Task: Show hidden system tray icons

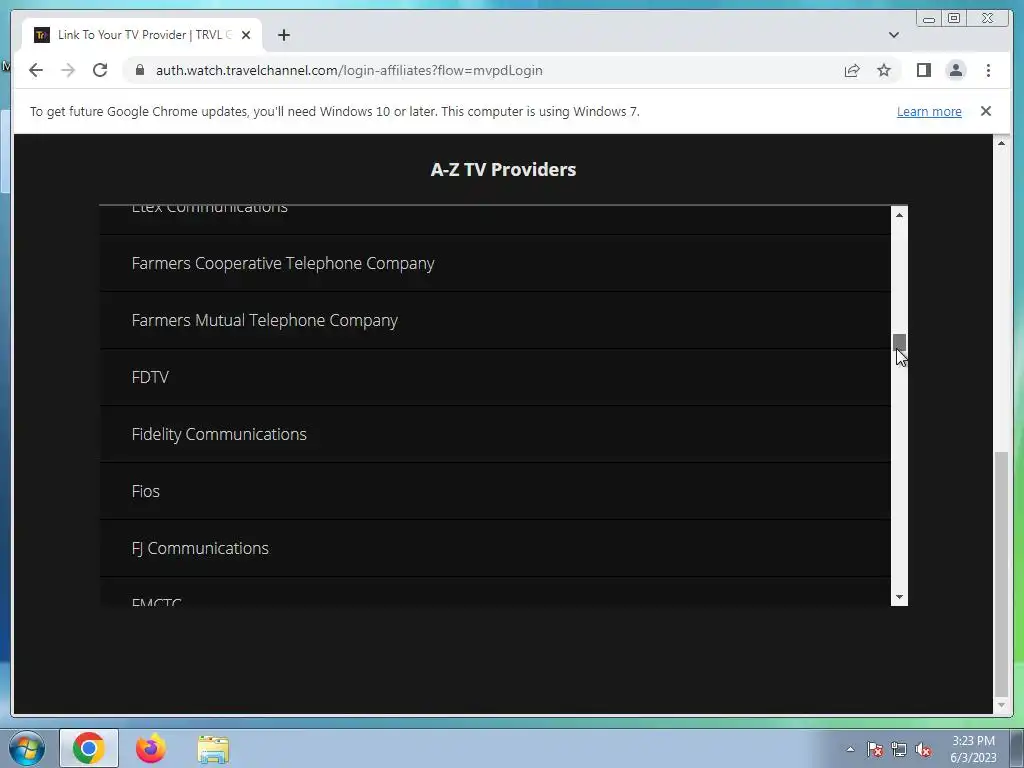Action: 850,749
